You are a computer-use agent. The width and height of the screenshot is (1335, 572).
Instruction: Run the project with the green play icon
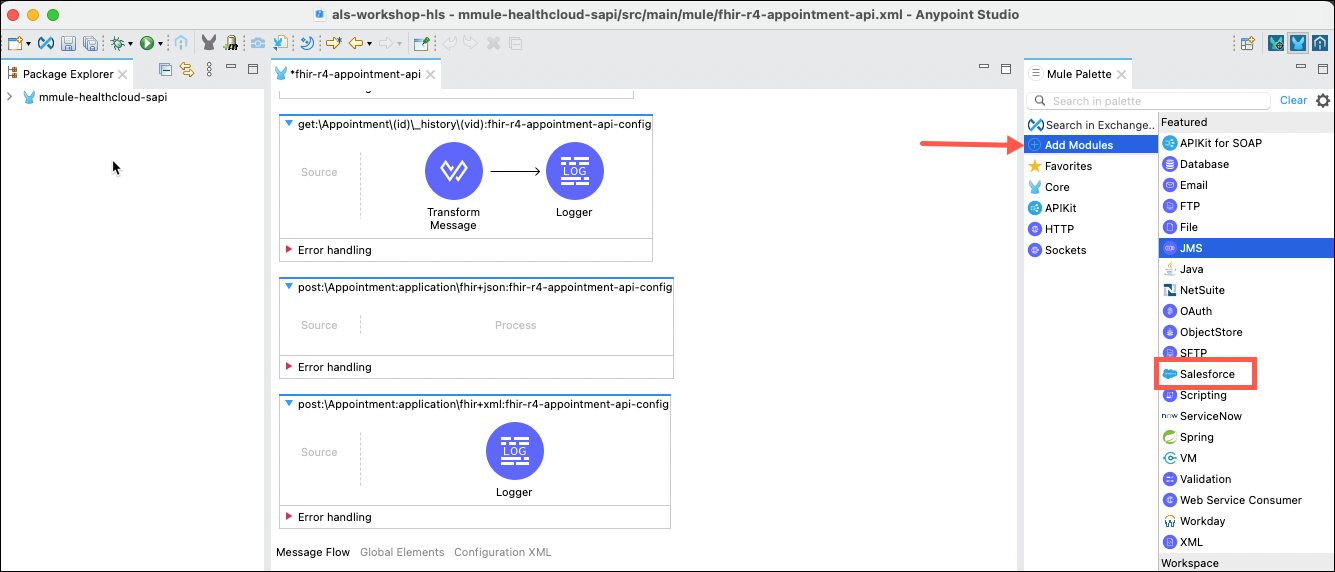coord(147,43)
